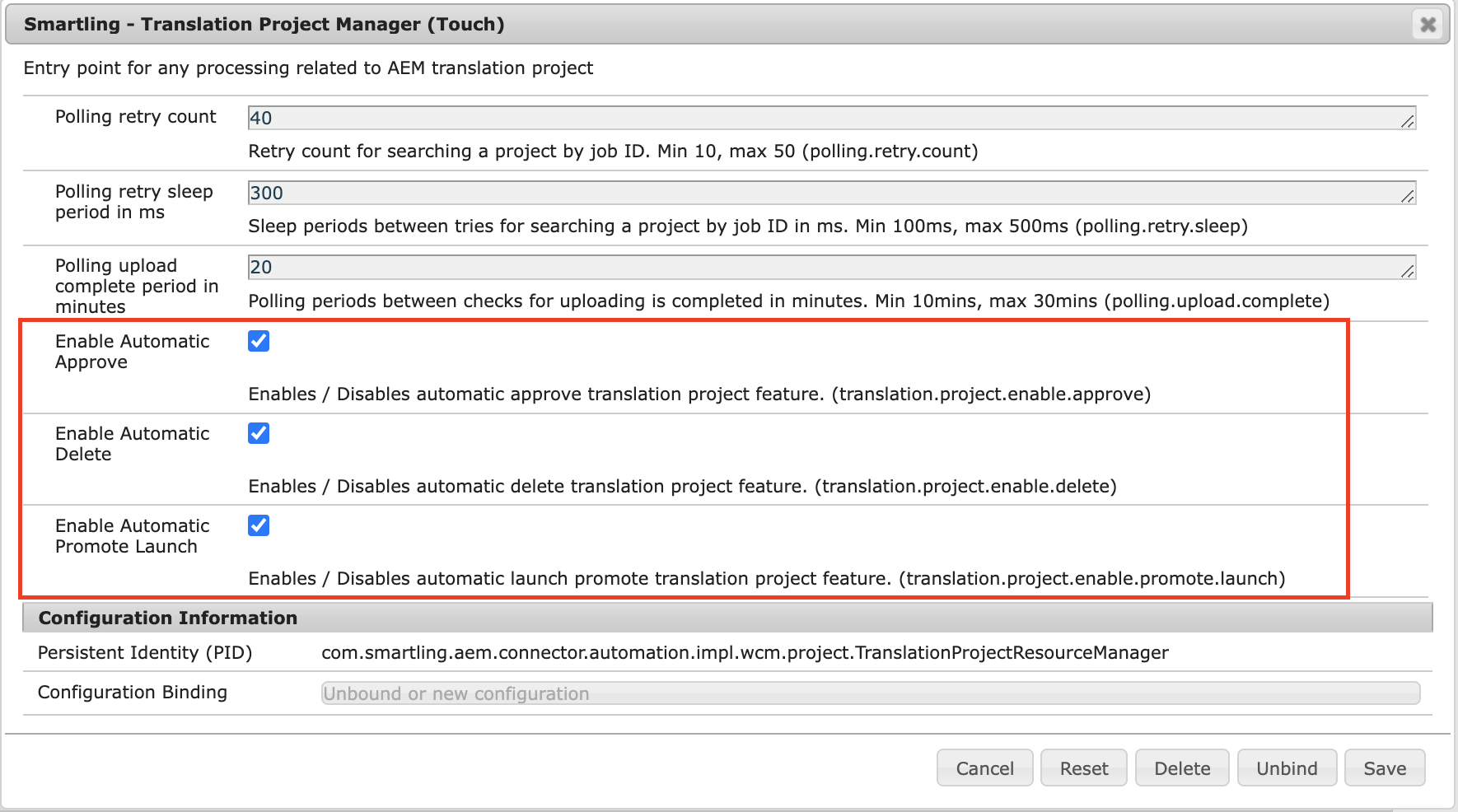Click the 'Configuration Binding' label
Image resolution: width=1458 pixels, height=812 pixels.
(x=133, y=693)
